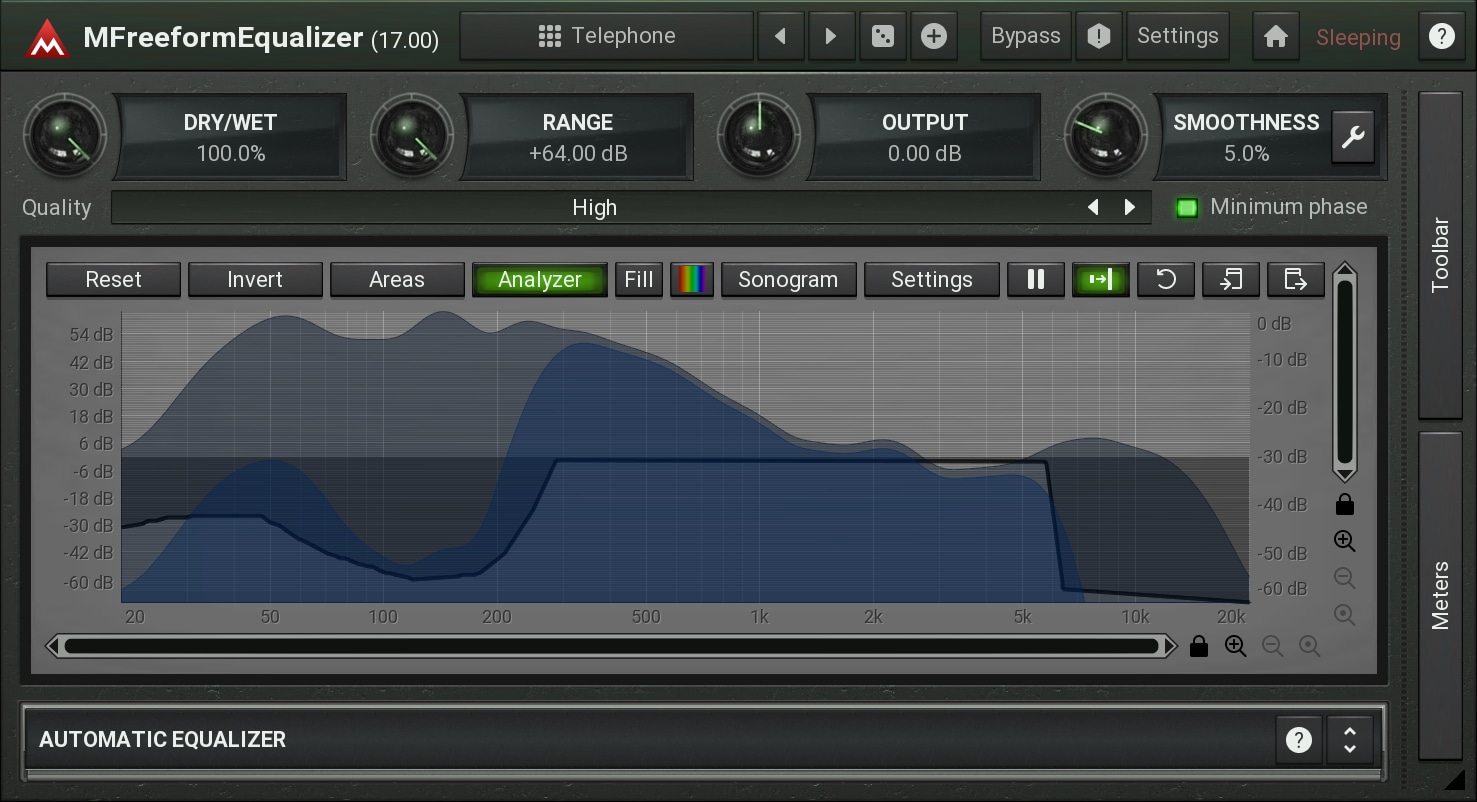This screenshot has width=1477, height=802.
Task: Click the vertical axis lock icon
Action: (x=1344, y=504)
